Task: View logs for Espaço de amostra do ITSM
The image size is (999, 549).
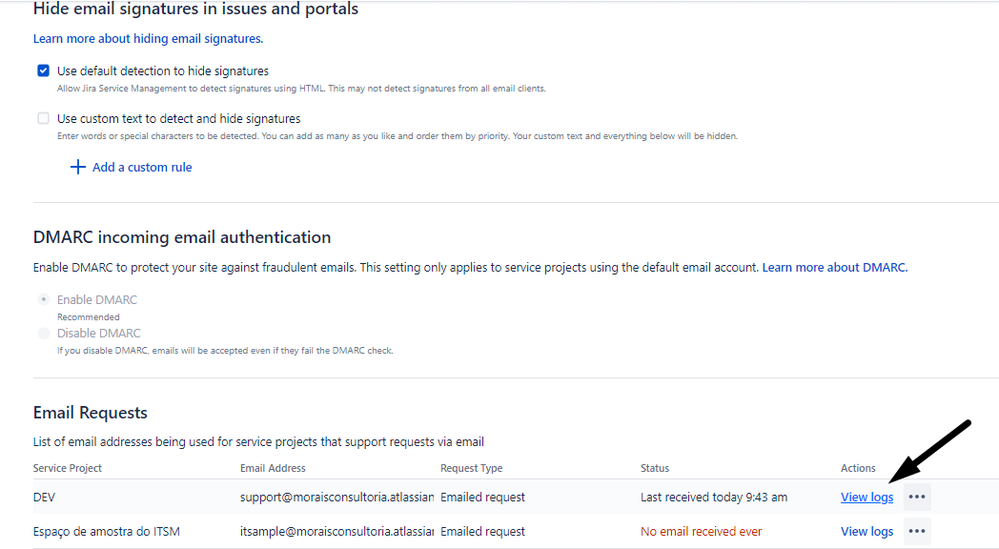Action: tap(866, 531)
